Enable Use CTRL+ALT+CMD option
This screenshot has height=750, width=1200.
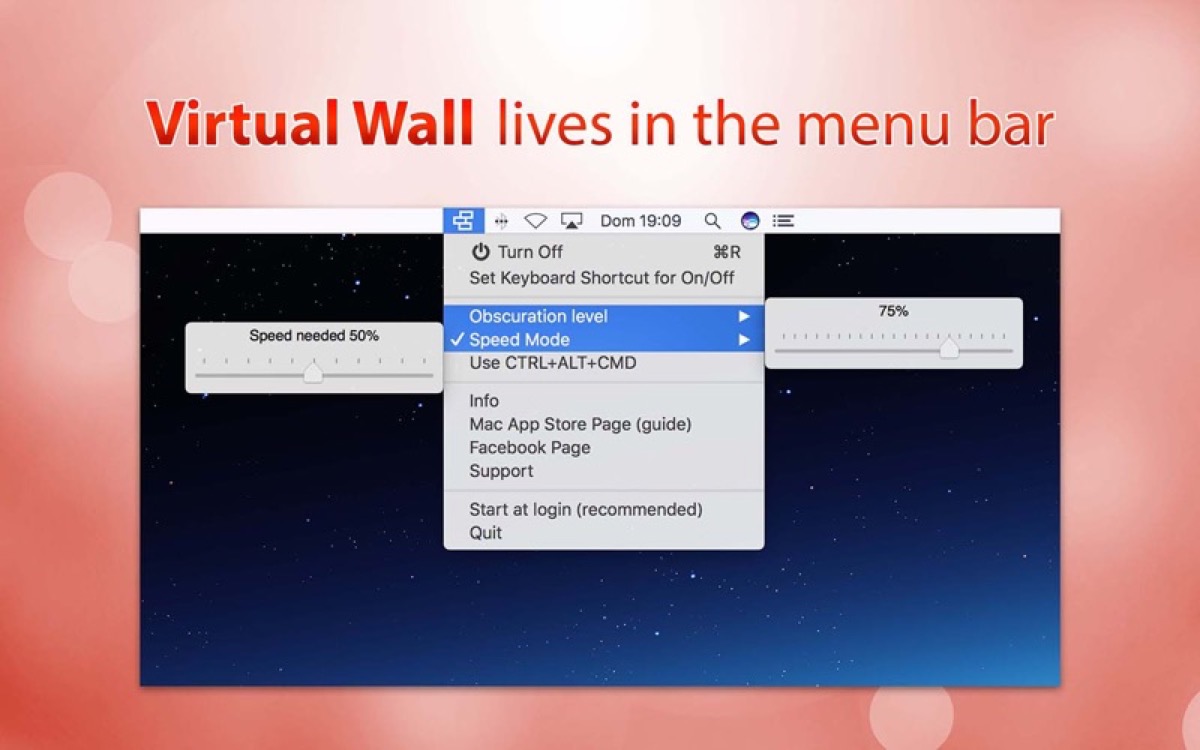pos(604,363)
